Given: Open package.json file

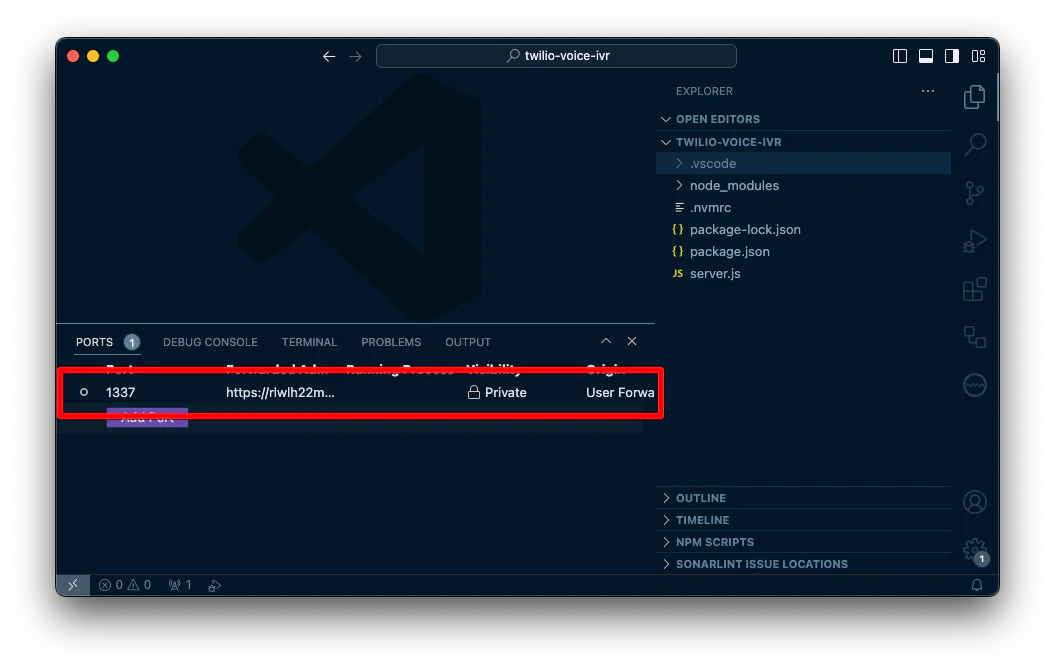Looking at the screenshot, I should click(803, 252).
